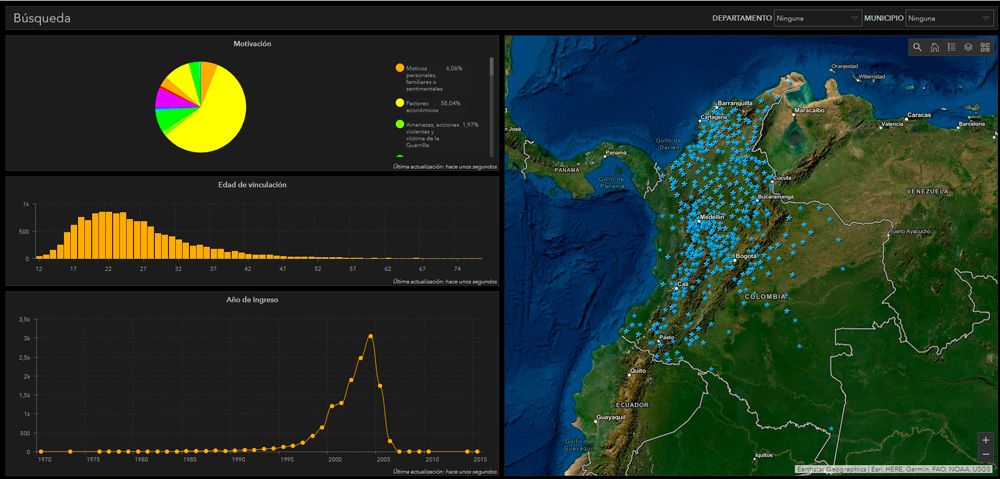Zoom in with the plus button
This screenshot has height=479, width=1000.
tap(986, 440)
